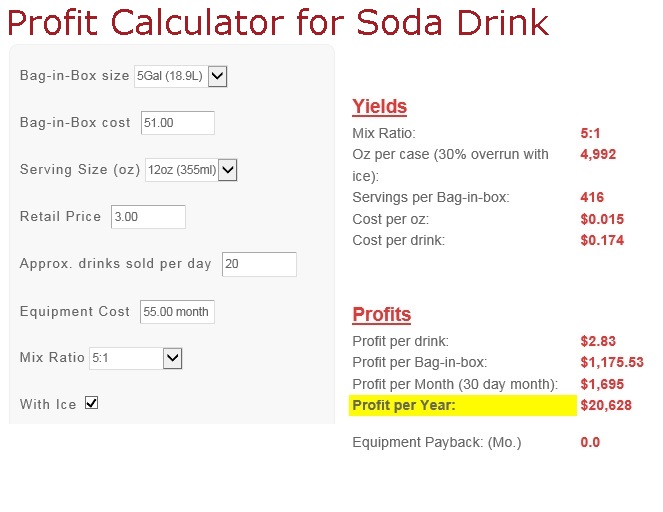Expand the Serving Size dropdown
The image size is (663, 512).
coord(191,170)
